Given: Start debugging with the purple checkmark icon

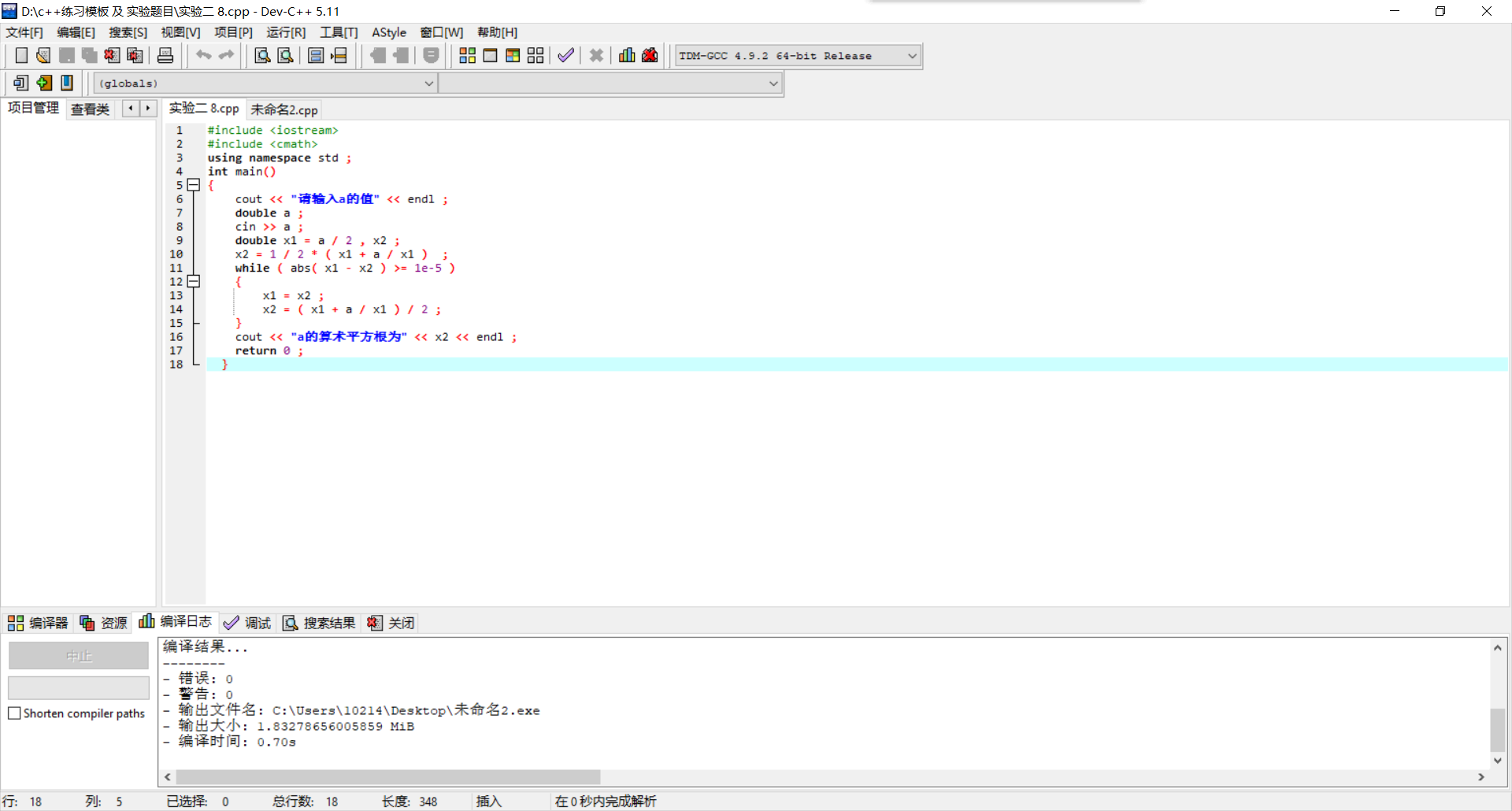Looking at the screenshot, I should click(x=565, y=55).
